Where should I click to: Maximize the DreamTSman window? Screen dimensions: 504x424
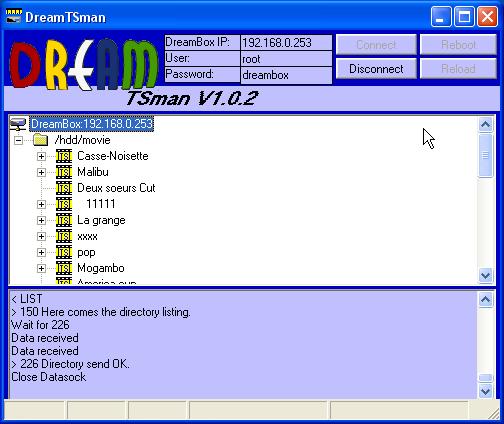[464, 16]
